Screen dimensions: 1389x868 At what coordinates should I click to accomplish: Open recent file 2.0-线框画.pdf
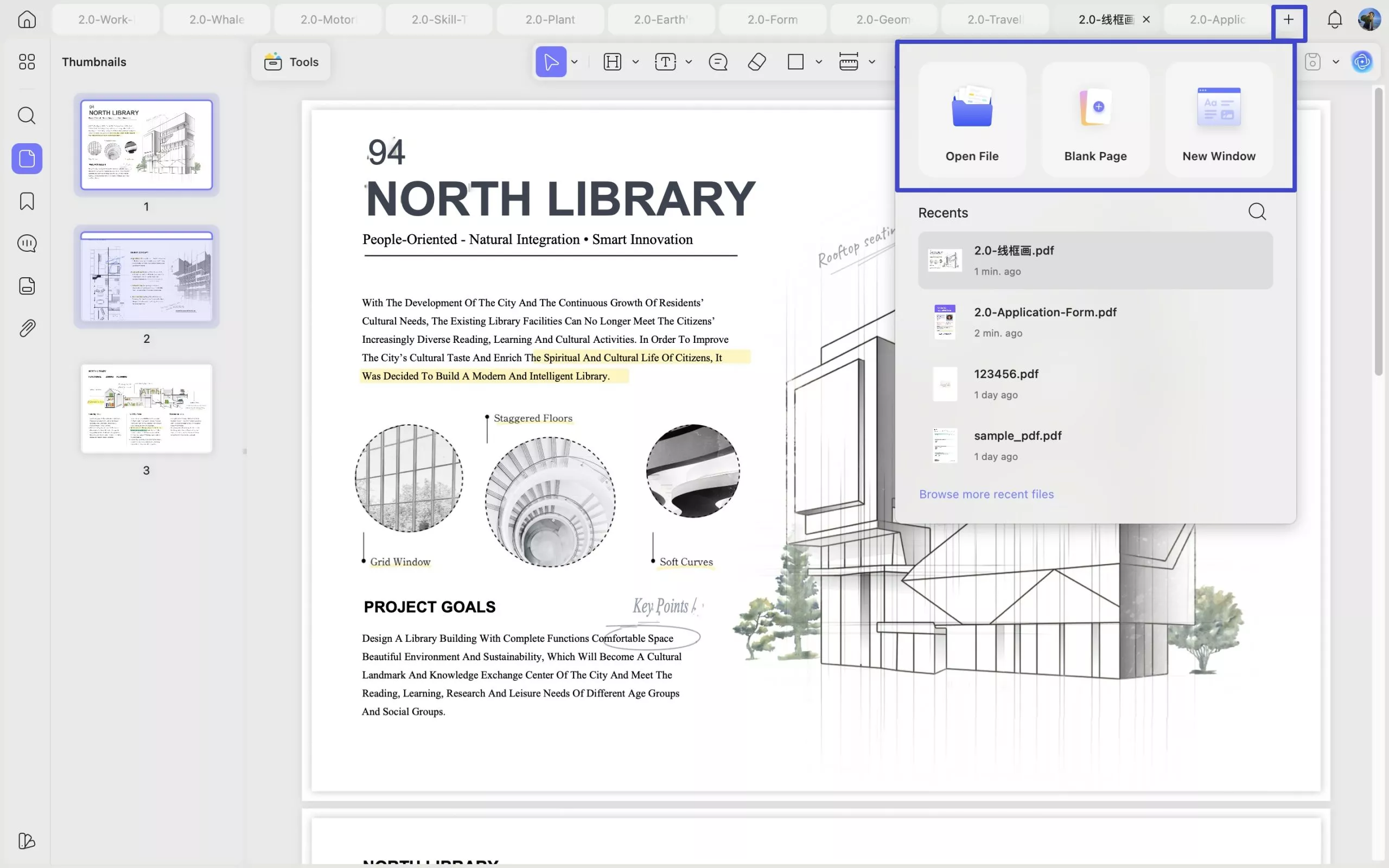[1095, 260]
